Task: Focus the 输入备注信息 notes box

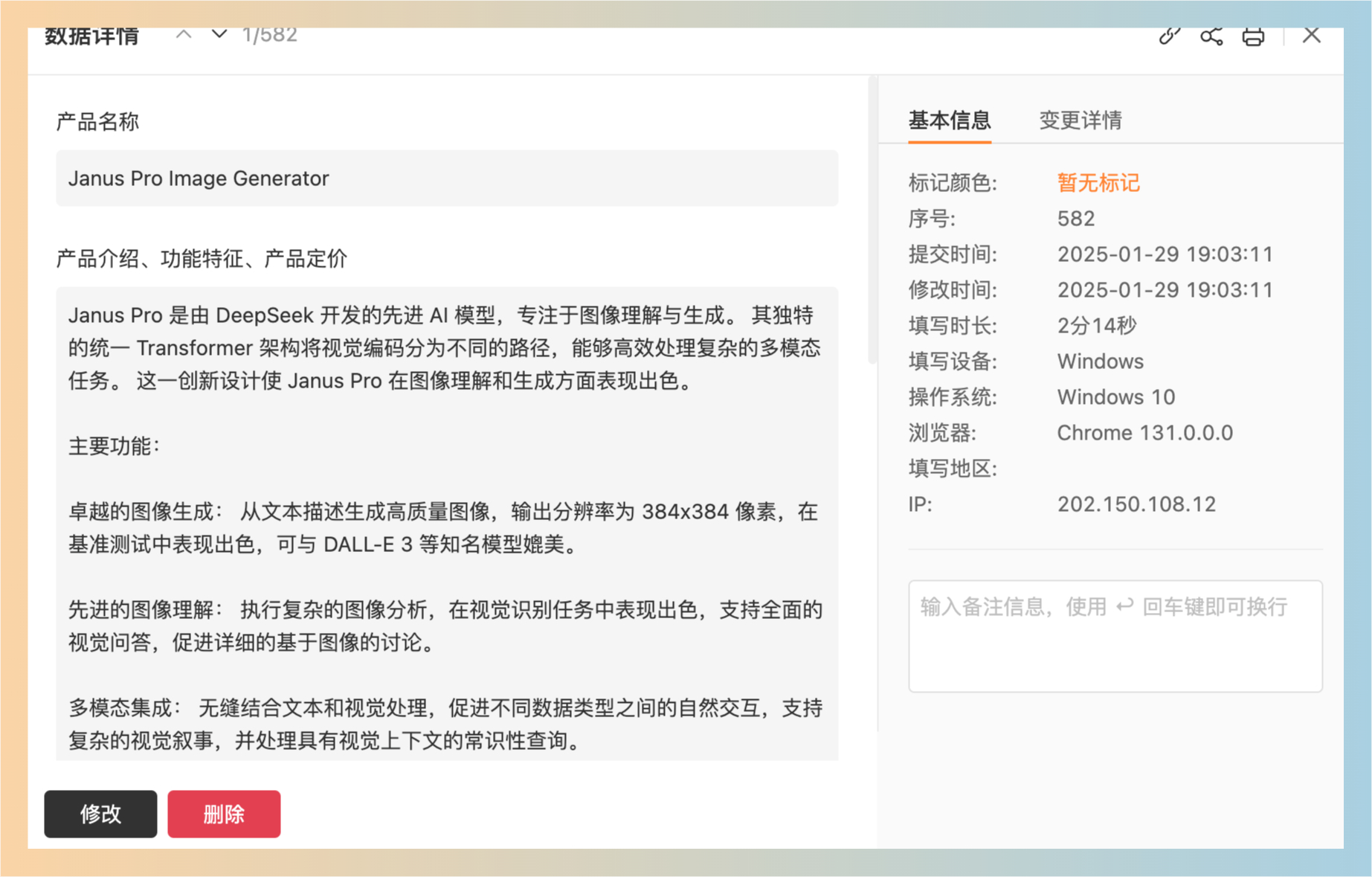Action: point(1114,636)
